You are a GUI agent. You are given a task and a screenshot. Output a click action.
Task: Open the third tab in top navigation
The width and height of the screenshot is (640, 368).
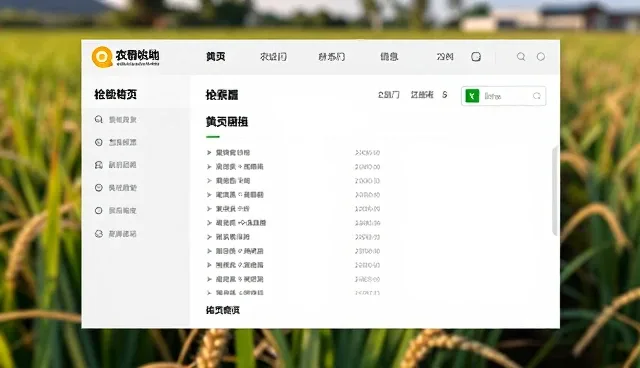click(331, 57)
